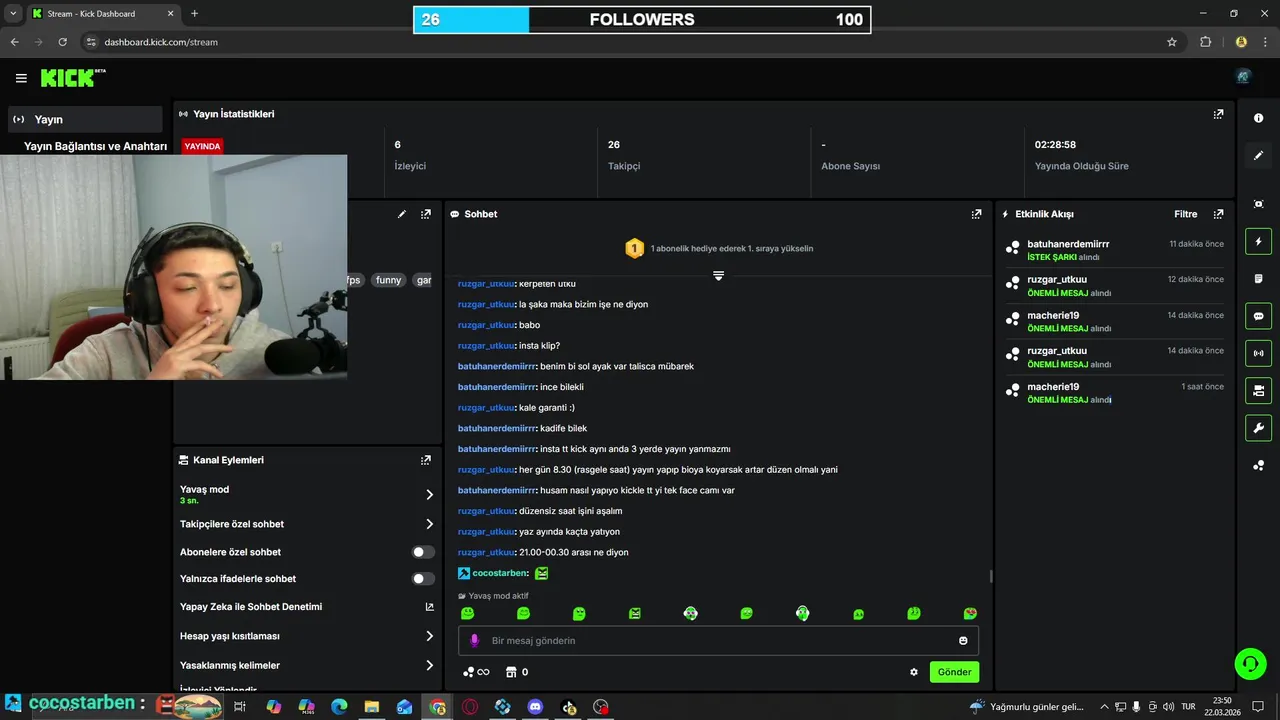Toggle the wrench tools sidebar icon
This screenshot has width=1280, height=720.
pyautogui.click(x=1258, y=428)
